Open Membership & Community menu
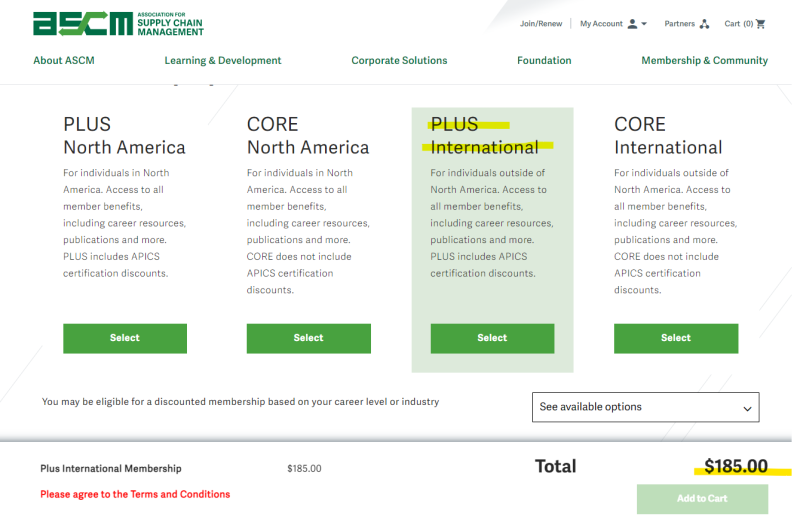The height and width of the screenshot is (516, 800). point(704,60)
